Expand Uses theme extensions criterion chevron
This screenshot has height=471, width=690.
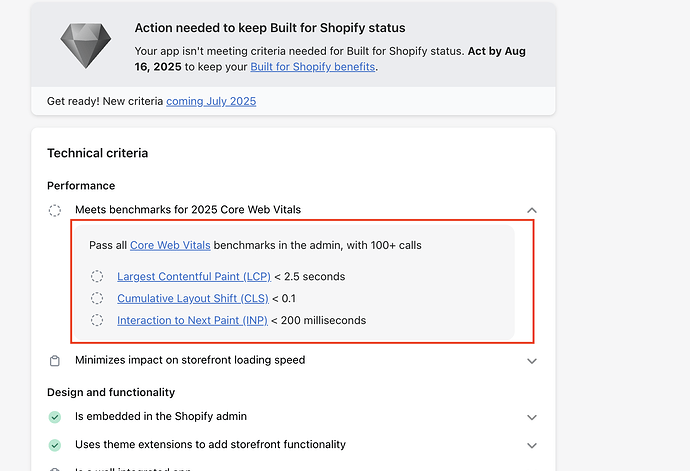point(532,445)
